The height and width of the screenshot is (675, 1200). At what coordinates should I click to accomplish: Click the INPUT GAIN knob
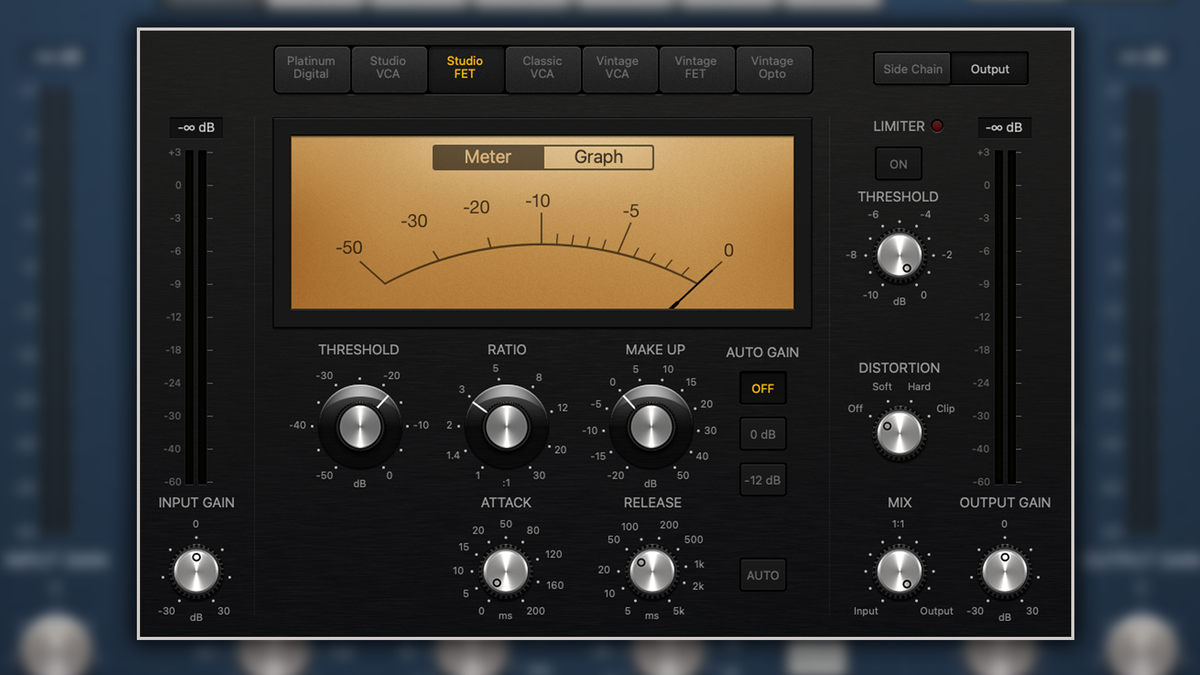[196, 572]
